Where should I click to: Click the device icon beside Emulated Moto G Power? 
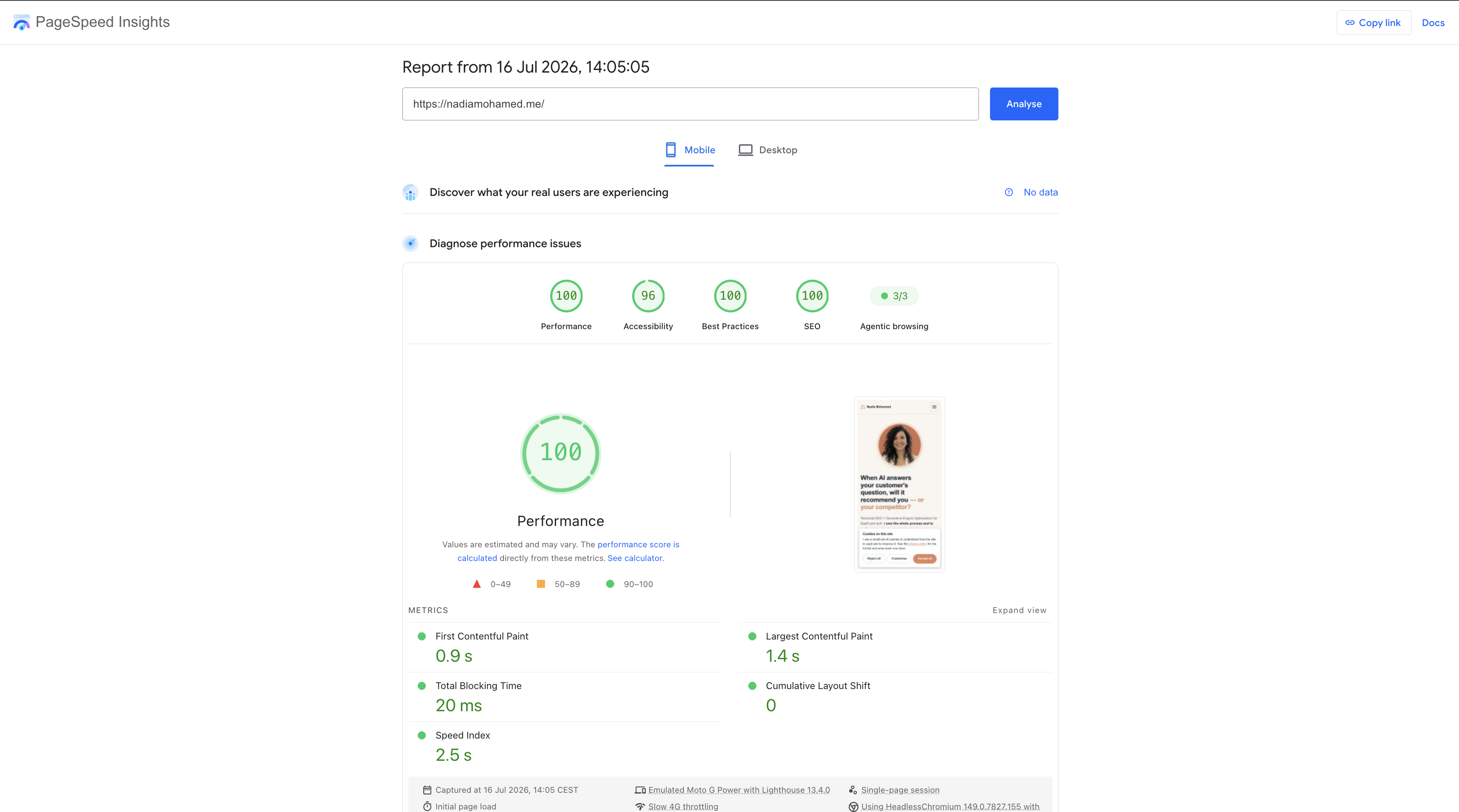(640, 790)
